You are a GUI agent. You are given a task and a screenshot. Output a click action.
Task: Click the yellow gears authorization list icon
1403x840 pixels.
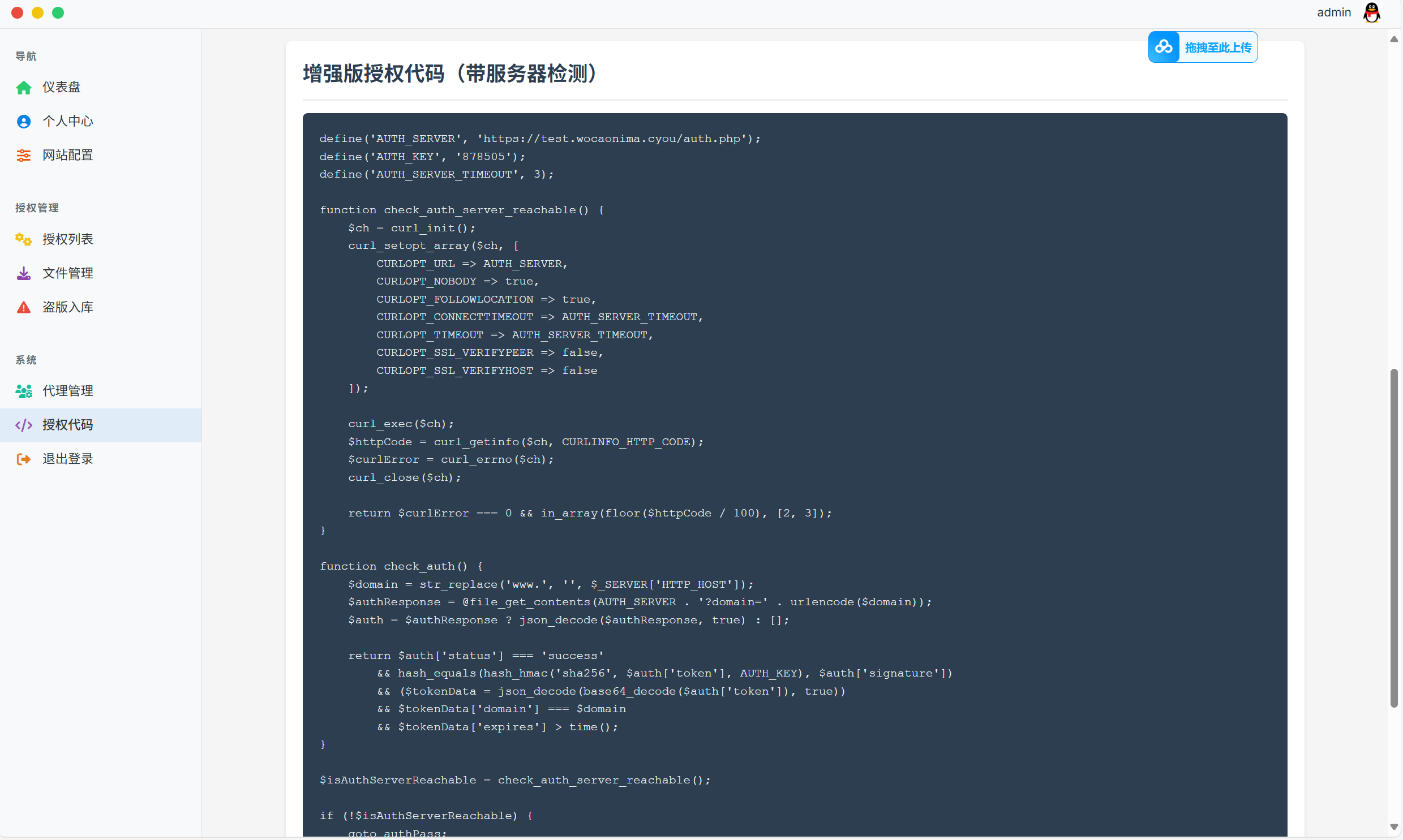[x=24, y=239]
